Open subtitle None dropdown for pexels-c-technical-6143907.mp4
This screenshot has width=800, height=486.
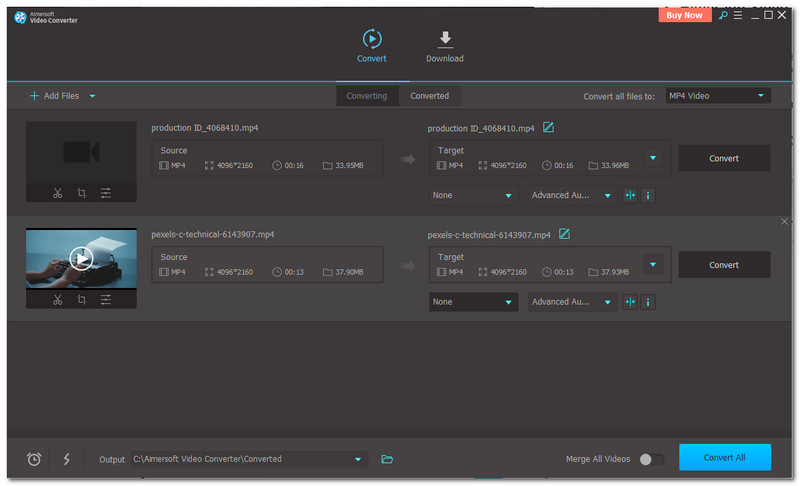click(472, 302)
